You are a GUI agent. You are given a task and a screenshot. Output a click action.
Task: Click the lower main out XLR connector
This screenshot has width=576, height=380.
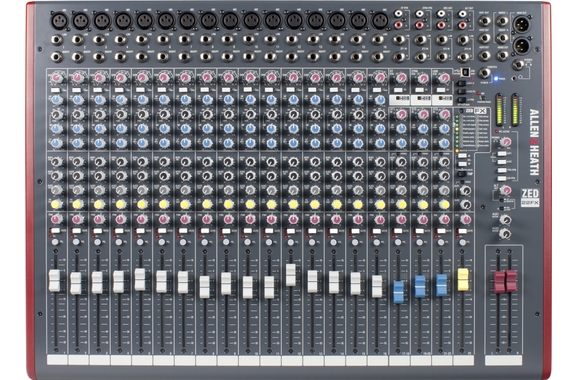(x=522, y=45)
